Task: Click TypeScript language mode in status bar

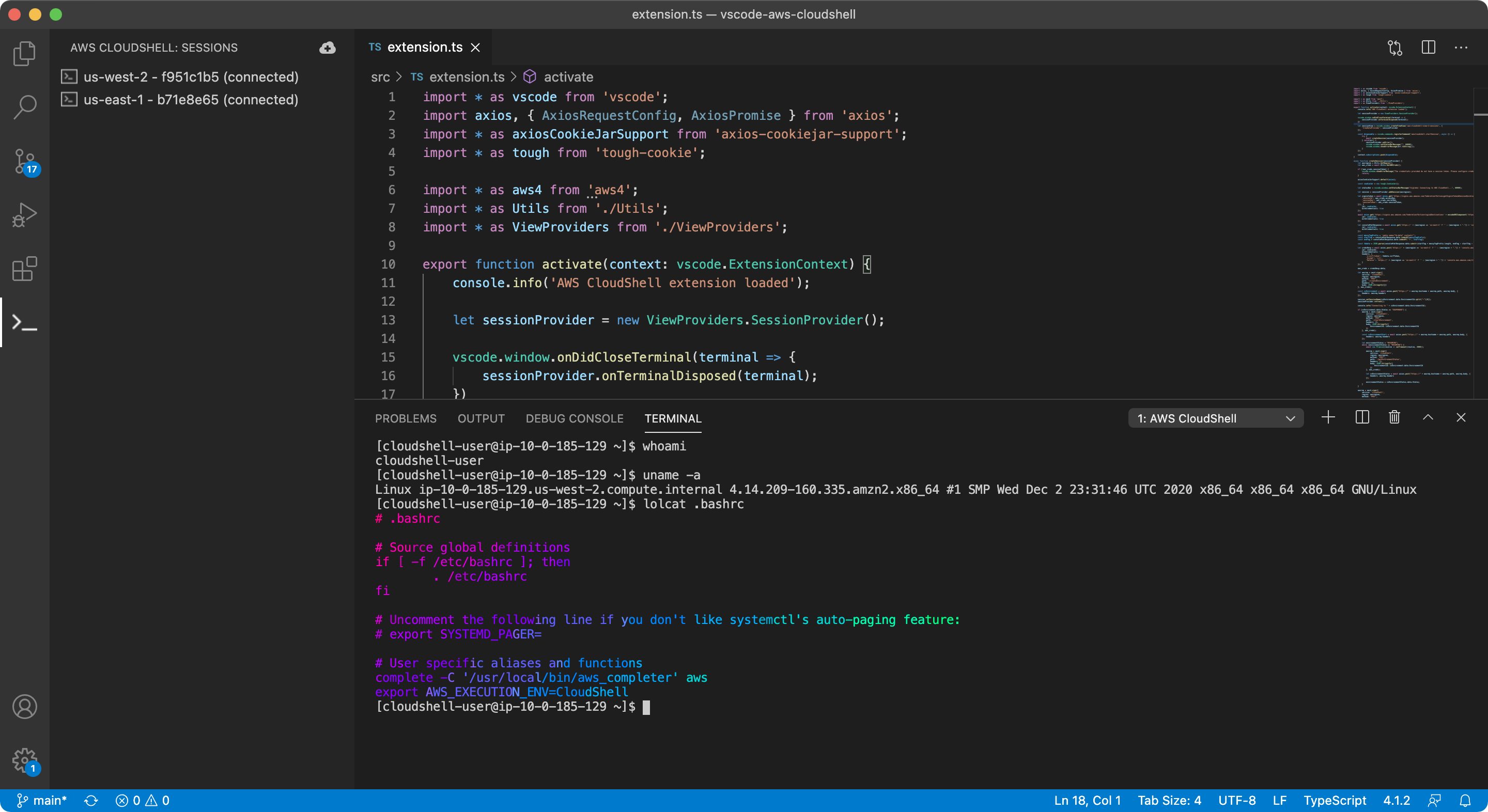Action: [1335, 801]
